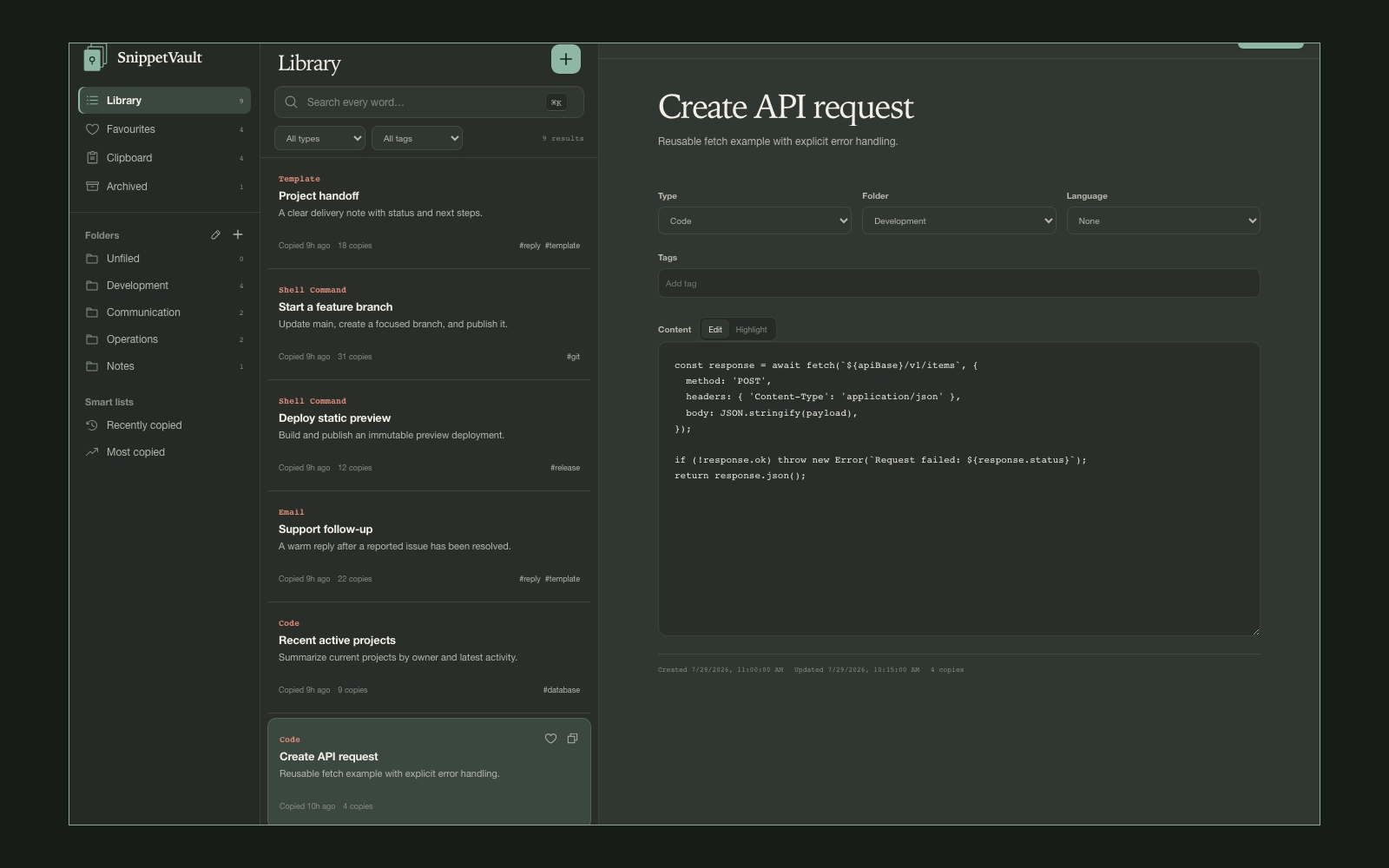Switch content view to Highlight
Screen dimensions: 1389x868
click(751, 330)
